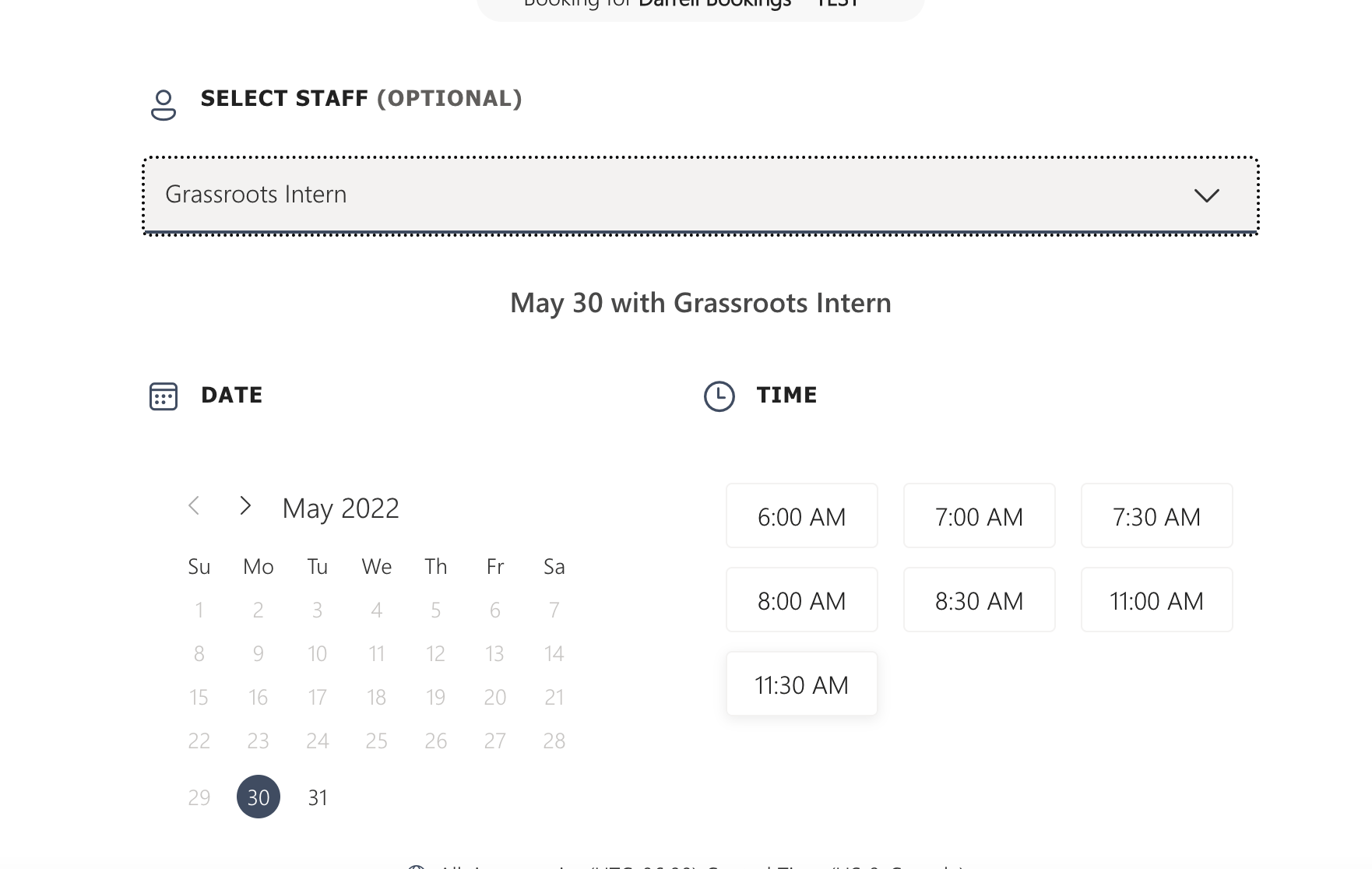This screenshot has width=1372, height=869.
Task: Click the clock icon beside Time
Action: [719, 396]
